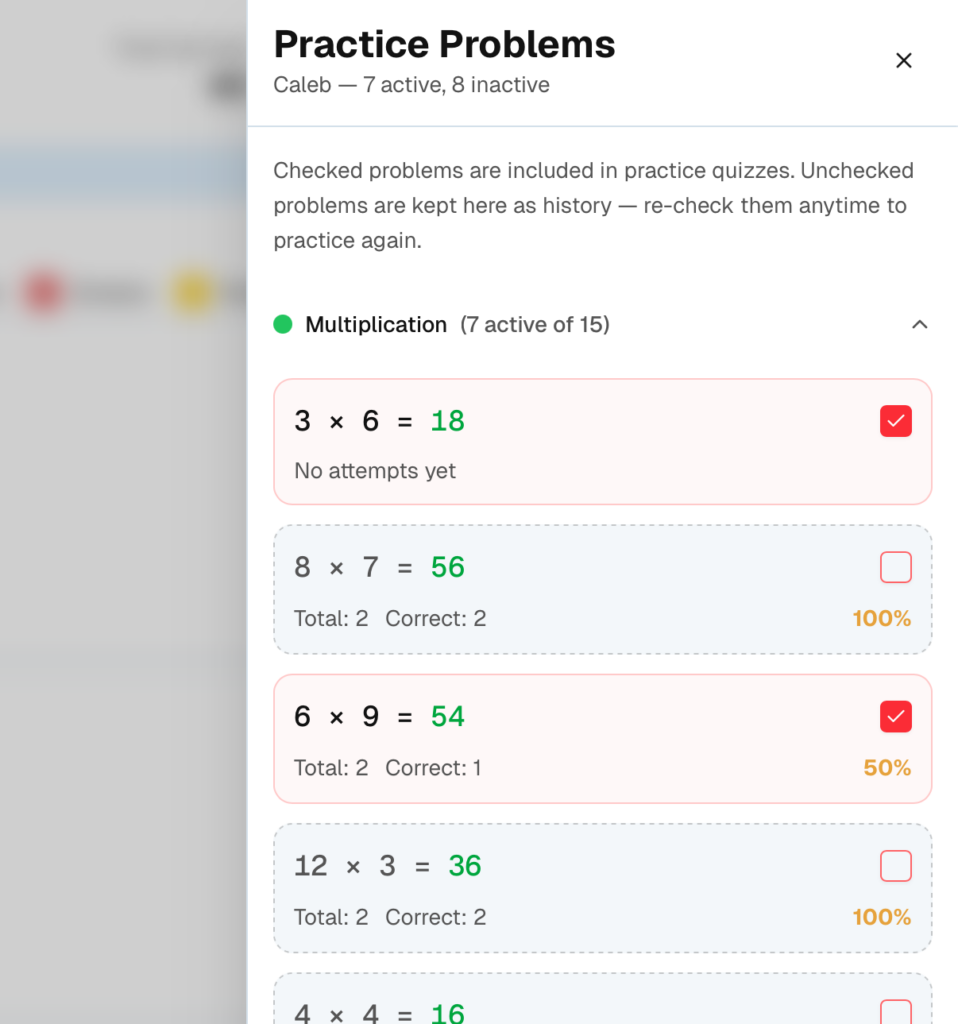The height and width of the screenshot is (1024, 958).
Task: Enable the 8 × 7 problem checkbox
Action: (895, 568)
